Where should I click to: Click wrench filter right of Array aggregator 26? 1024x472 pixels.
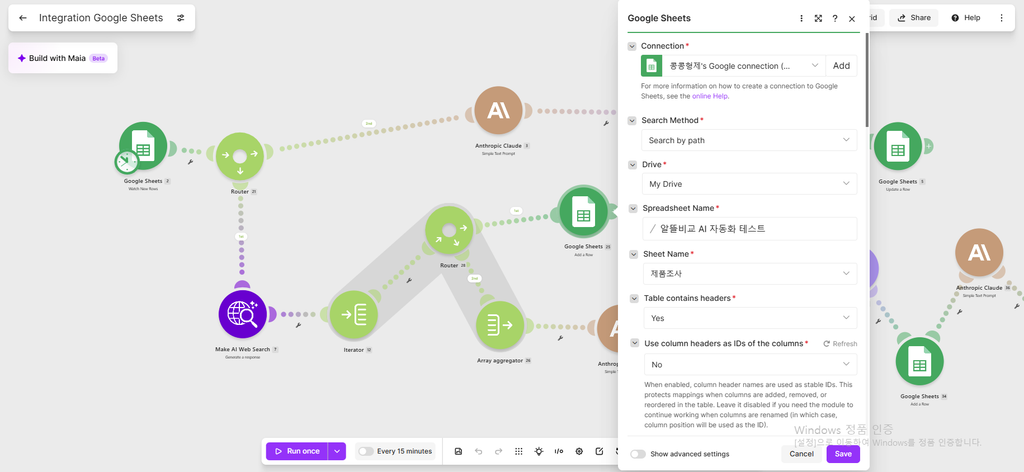coord(560,338)
